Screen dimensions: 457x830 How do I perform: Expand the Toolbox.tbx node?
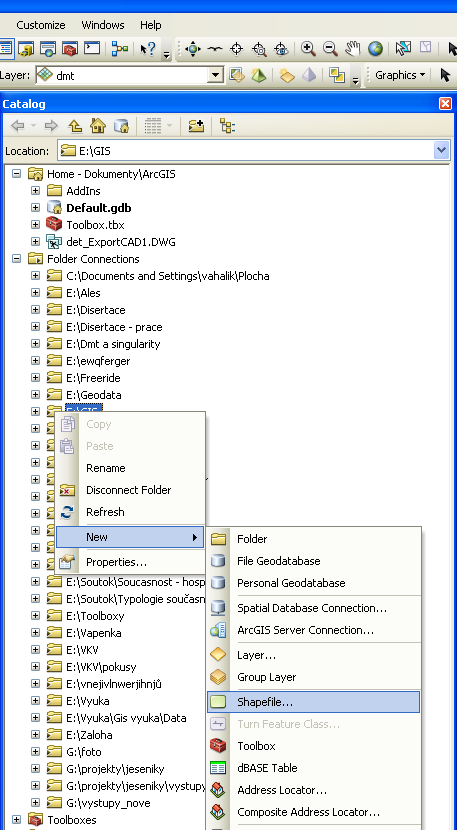(x=35, y=224)
